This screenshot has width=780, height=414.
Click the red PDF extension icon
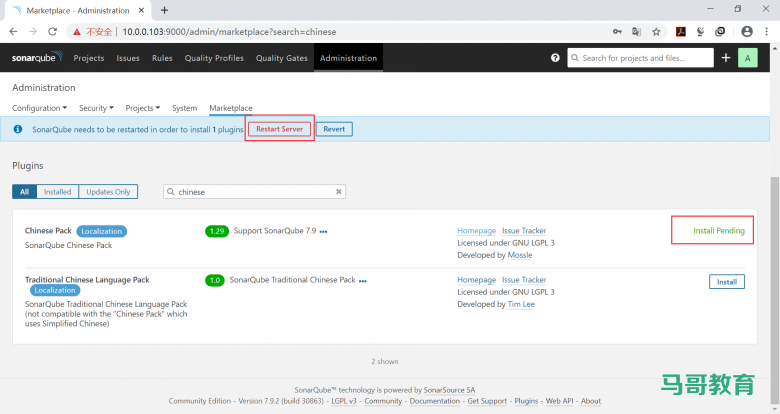click(x=681, y=31)
